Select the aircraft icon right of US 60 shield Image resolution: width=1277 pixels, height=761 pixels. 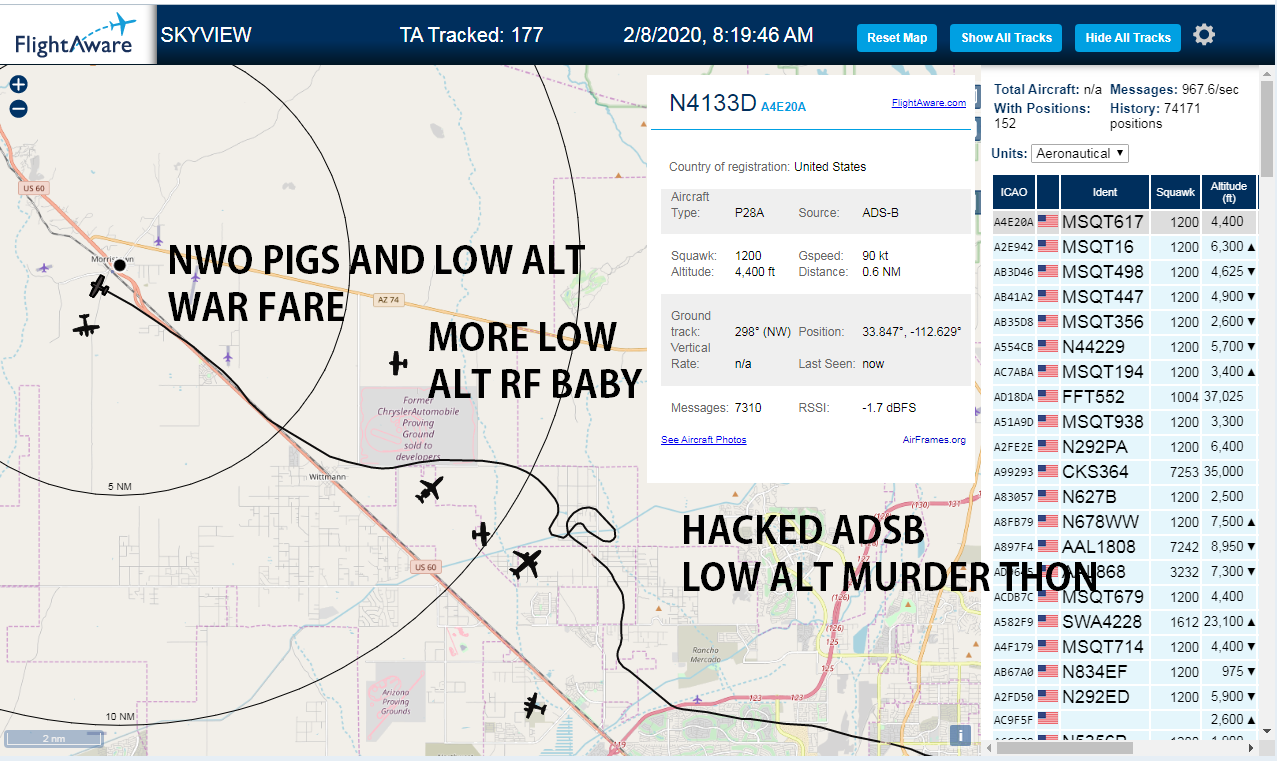(525, 564)
